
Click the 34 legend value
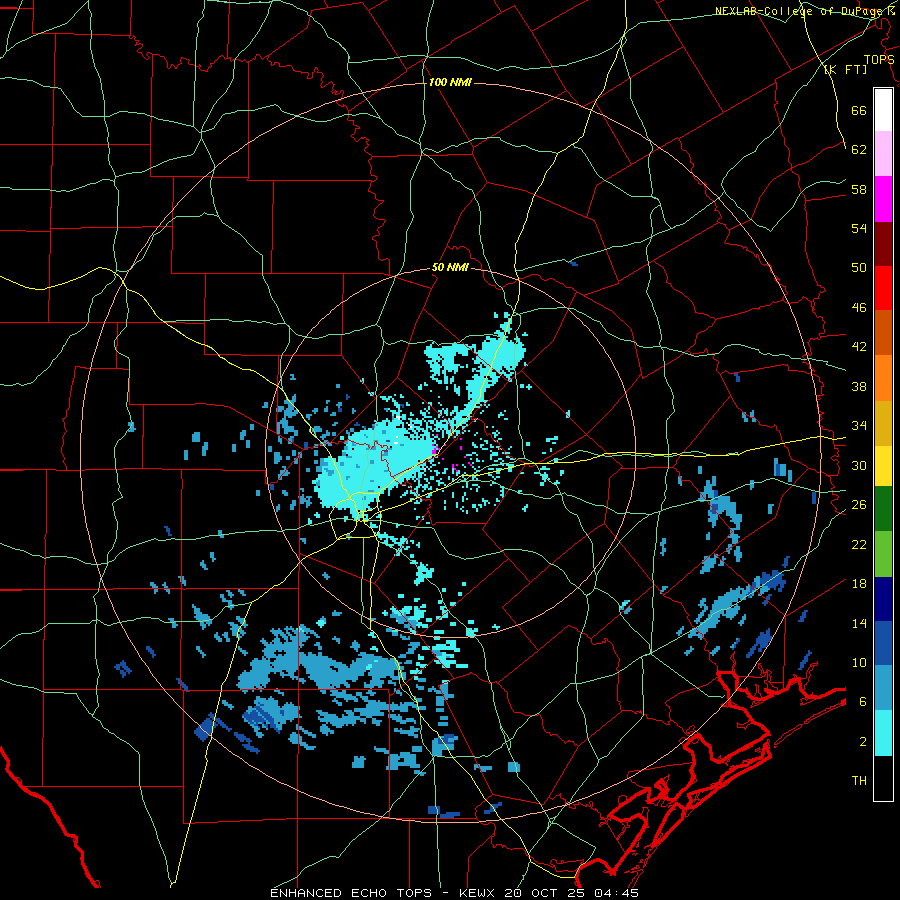859,425
